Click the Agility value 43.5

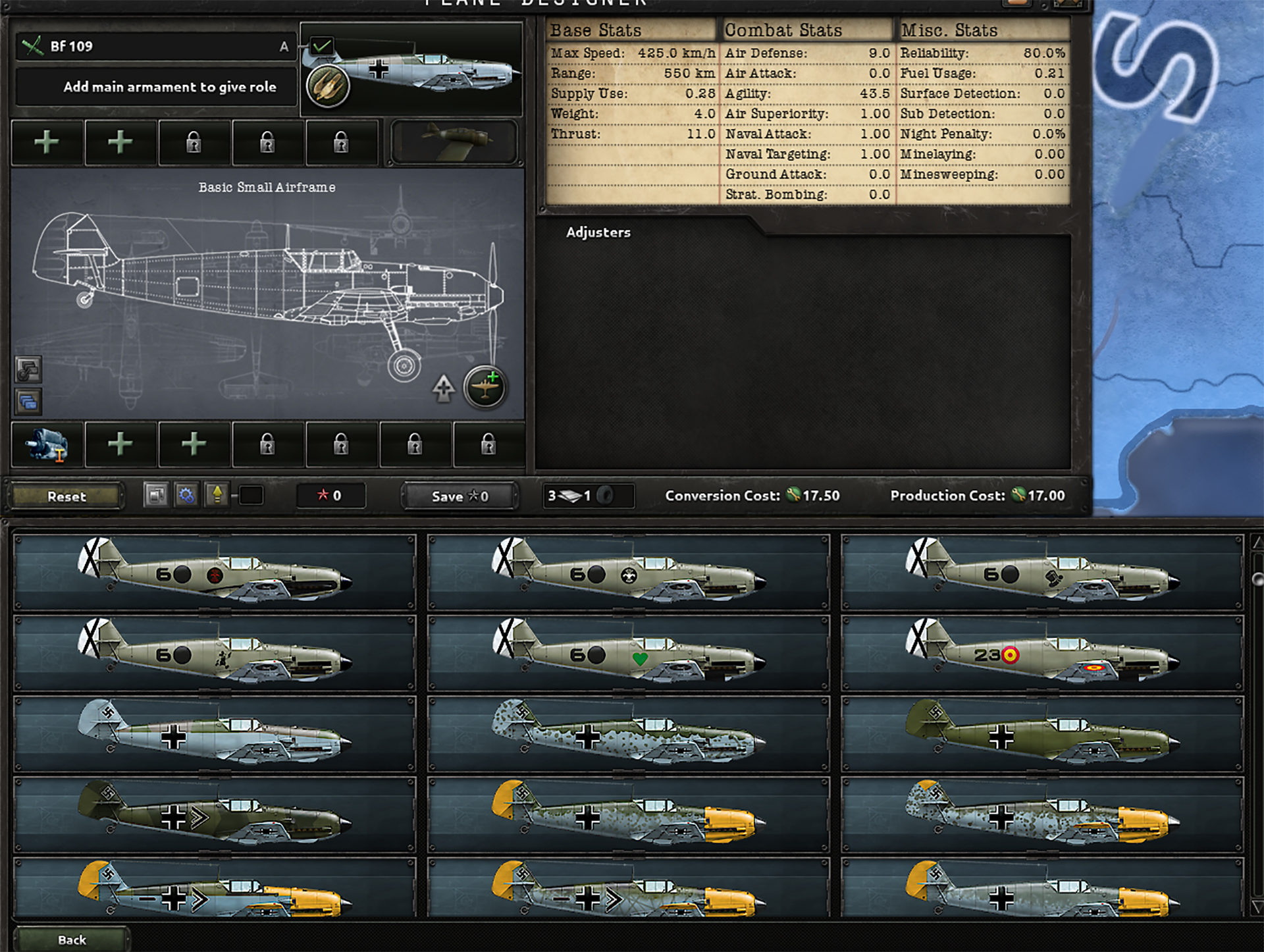click(x=875, y=94)
